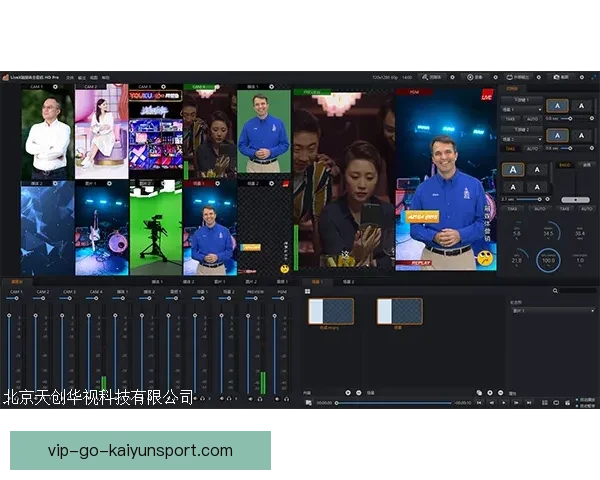600x480 pixels.
Task: Open the first menu in the menu bar
Action: coord(70,76)
